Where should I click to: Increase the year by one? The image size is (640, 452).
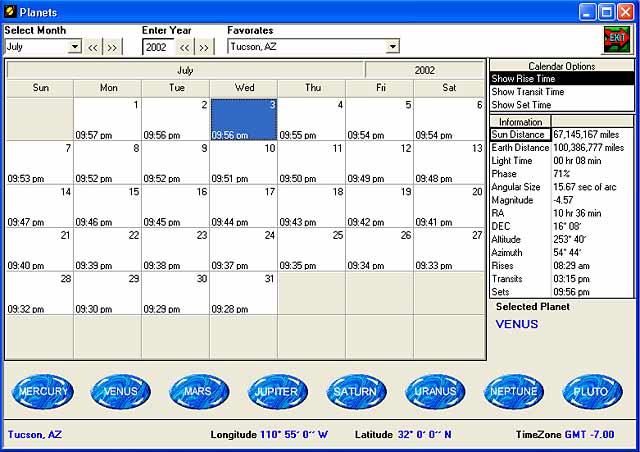click(204, 47)
